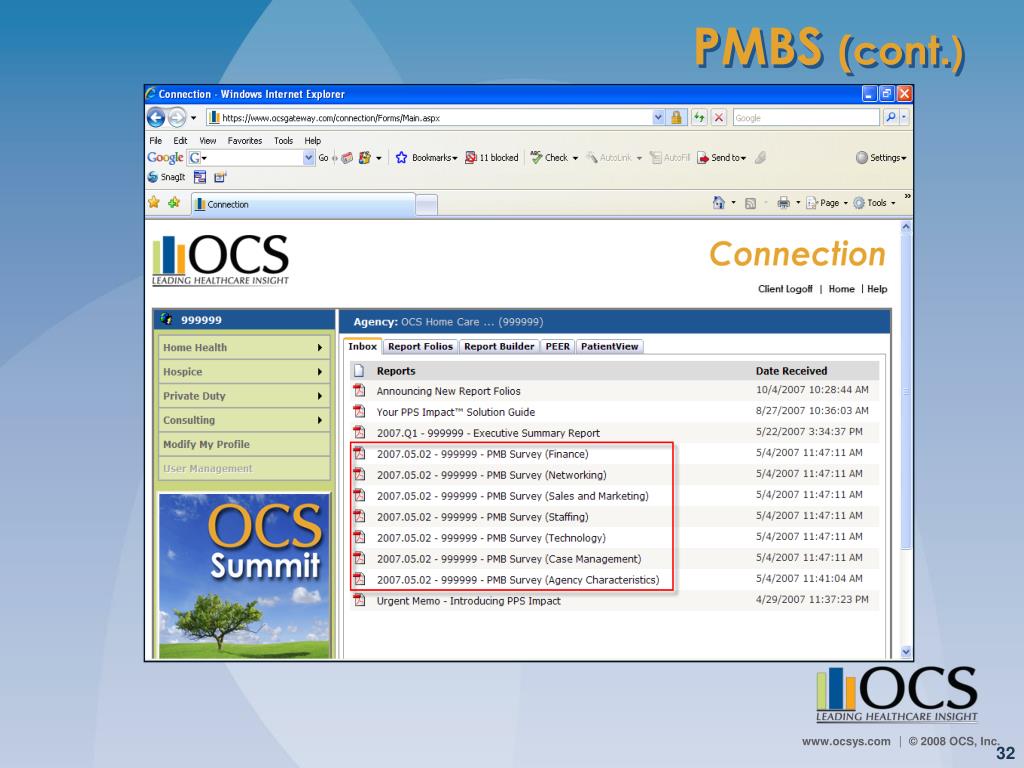Click the Client Logoff link
The image size is (1024, 768).
[x=785, y=289]
